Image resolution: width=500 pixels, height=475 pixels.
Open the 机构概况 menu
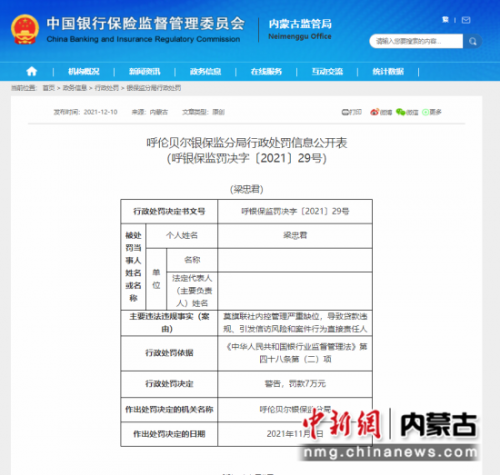pos(84,71)
